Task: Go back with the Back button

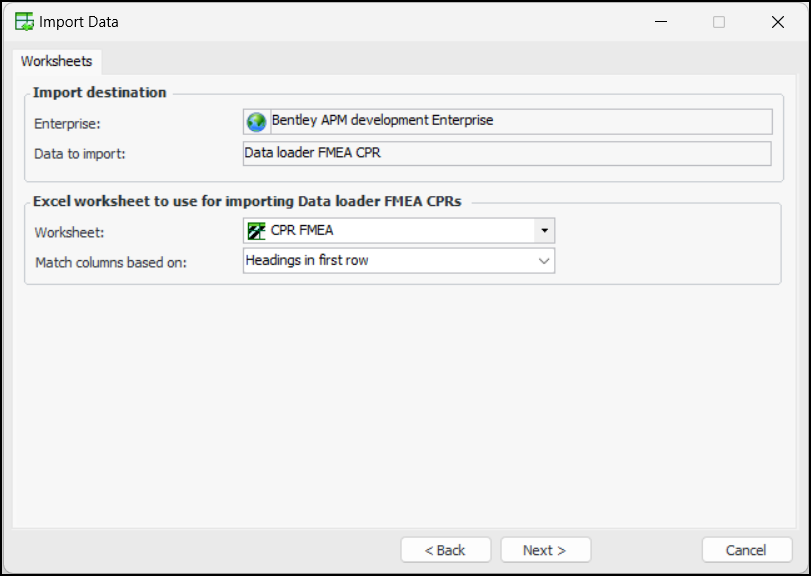Action: [x=445, y=550]
